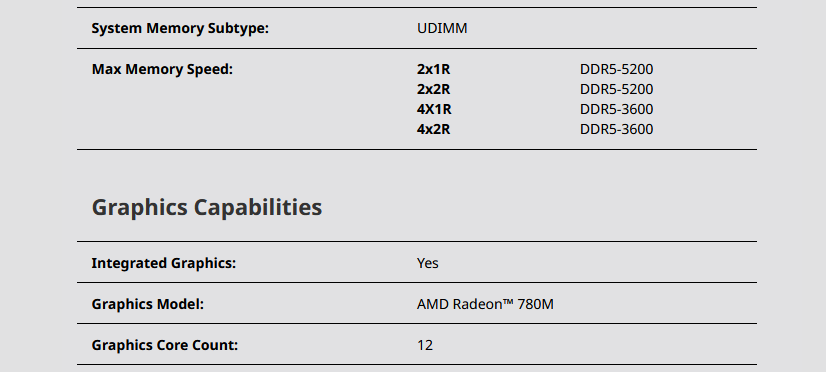Select the Yes value for Integrated Graphics
826x372 pixels.
(x=427, y=263)
